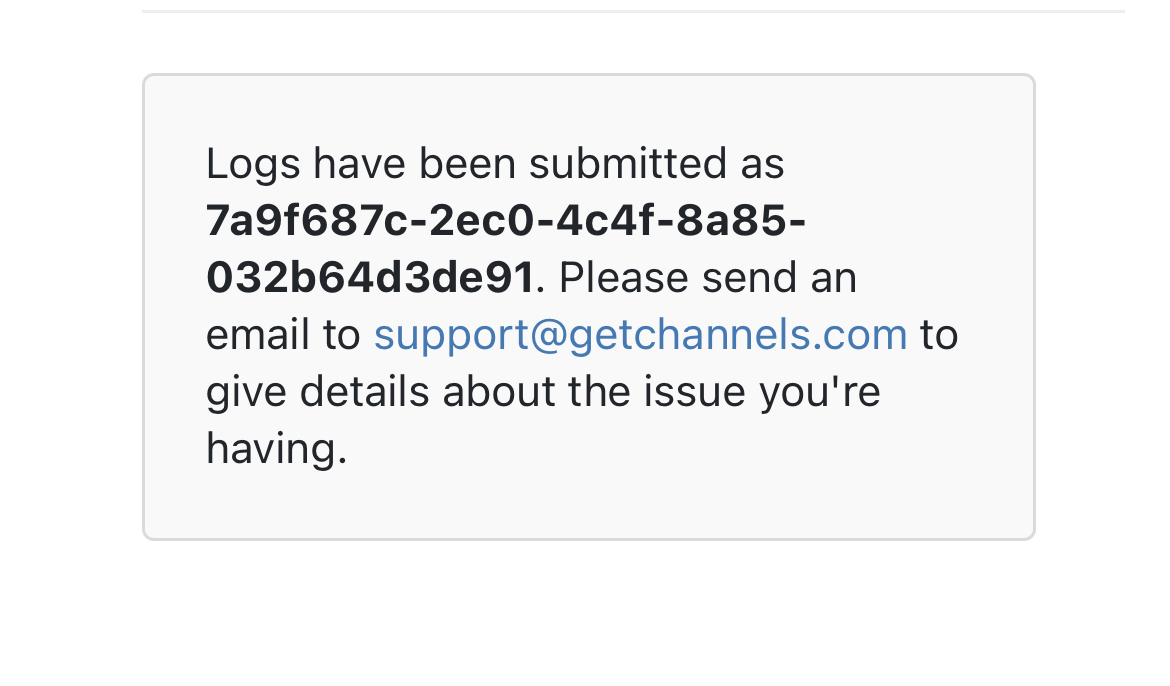Click the word "details" in the message
1170x686 pixels.
[x=365, y=392]
